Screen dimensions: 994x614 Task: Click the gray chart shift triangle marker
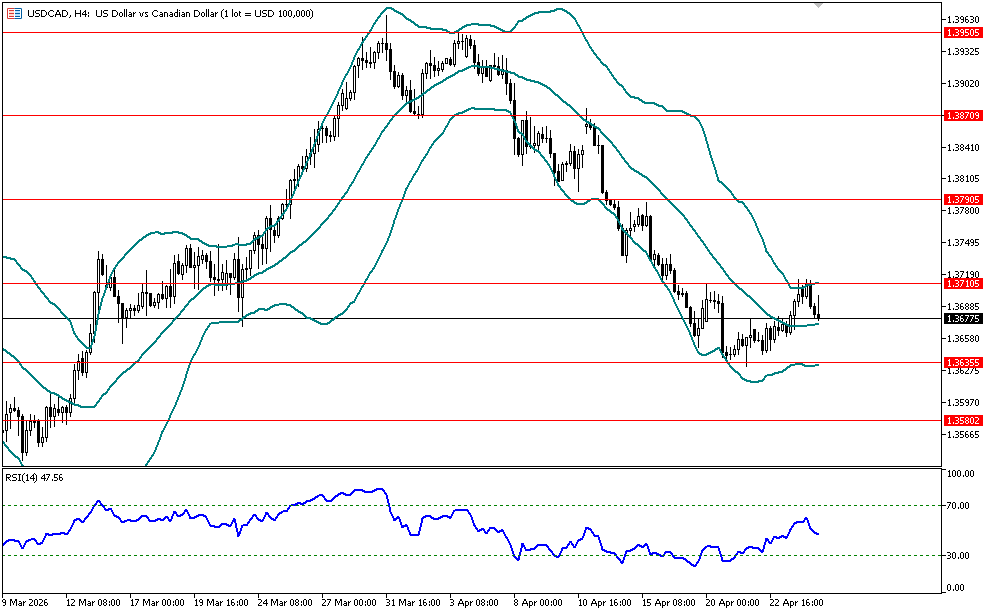coord(819,6)
